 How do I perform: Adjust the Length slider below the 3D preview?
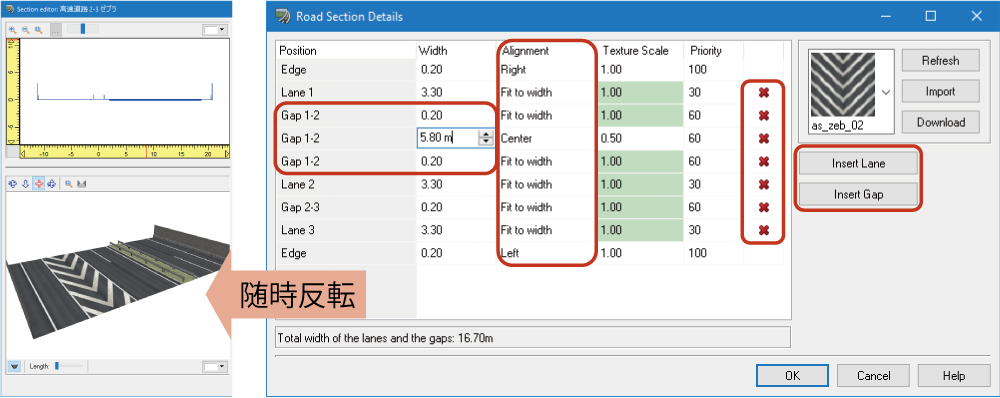click(x=68, y=365)
